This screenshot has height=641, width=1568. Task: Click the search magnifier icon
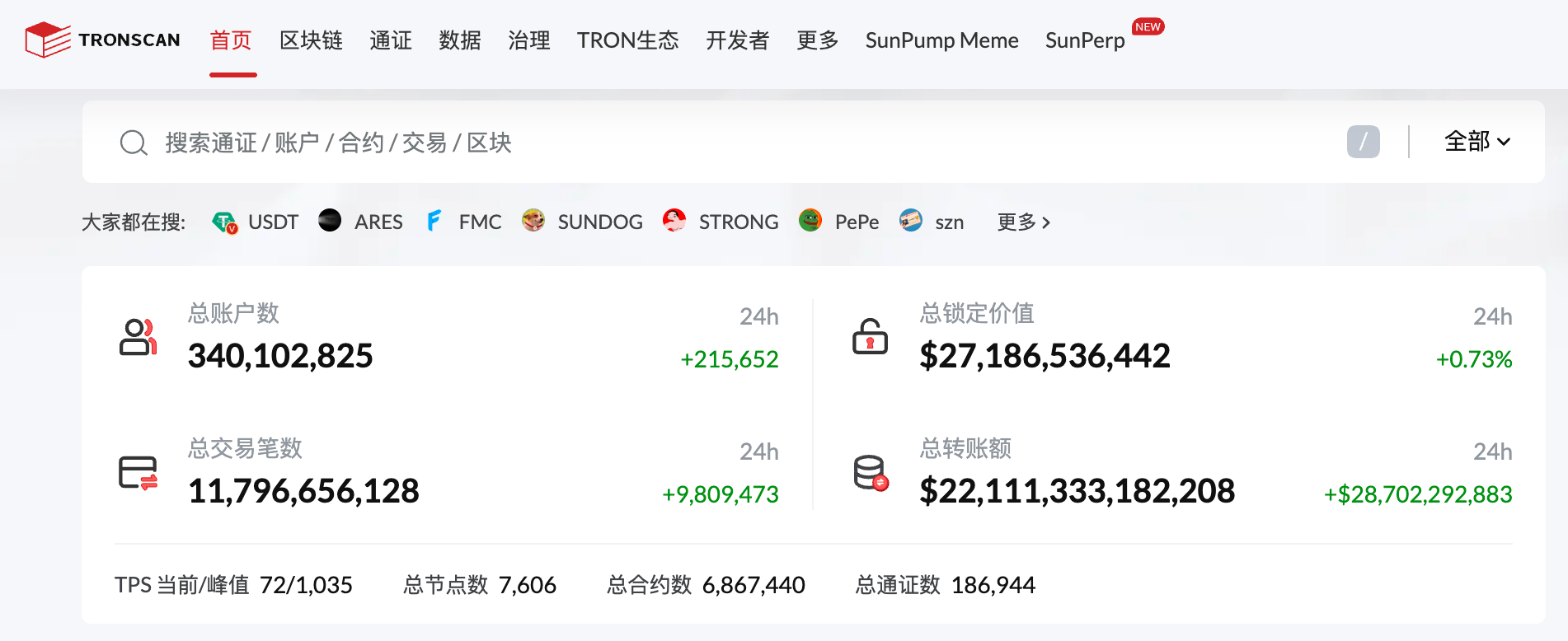134,143
